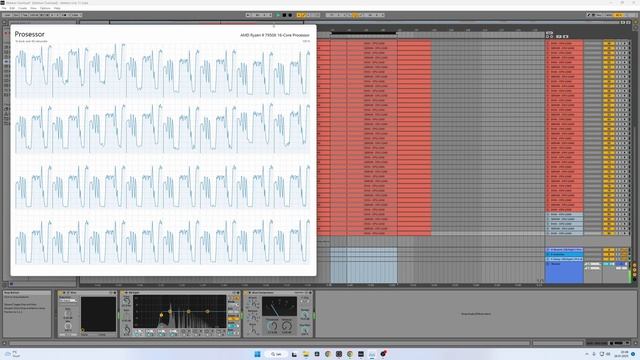Click the black round toggle beside Master track
The height and width of the screenshot is (360, 640).
635,280
